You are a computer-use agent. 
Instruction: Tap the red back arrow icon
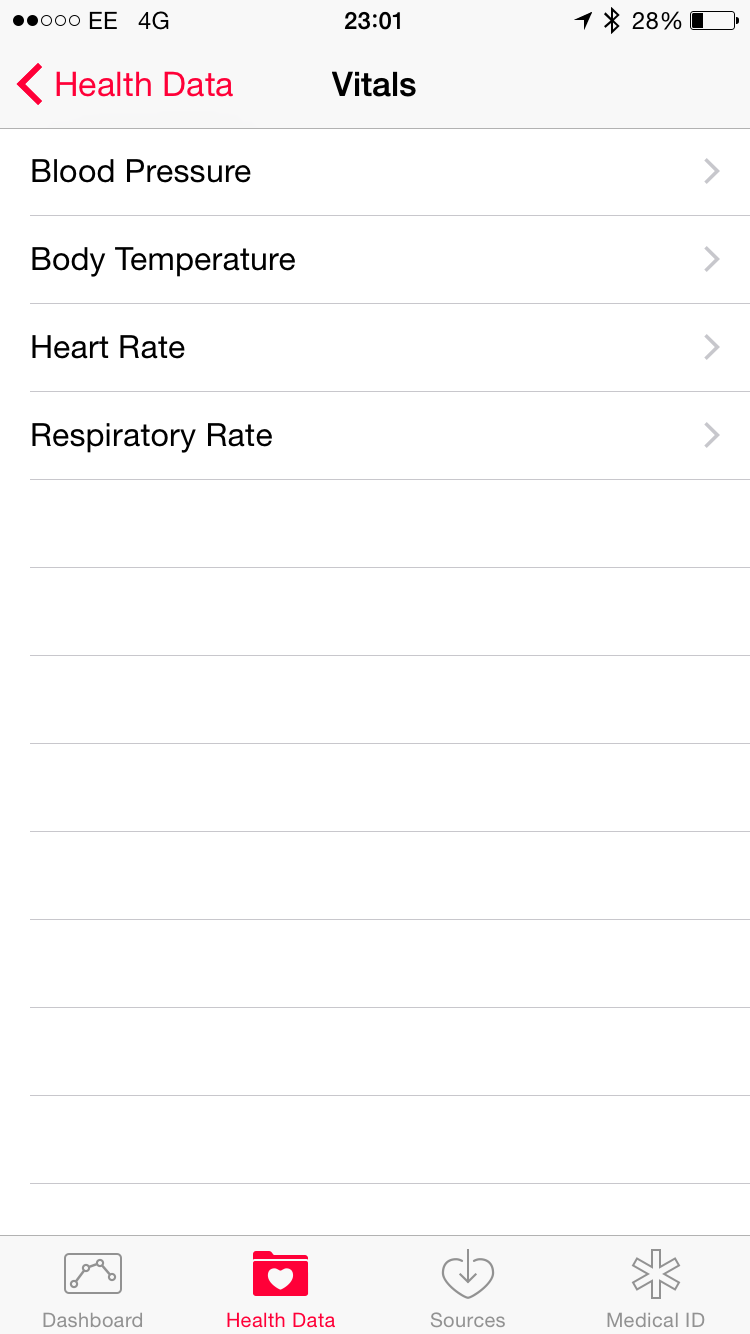(30, 85)
